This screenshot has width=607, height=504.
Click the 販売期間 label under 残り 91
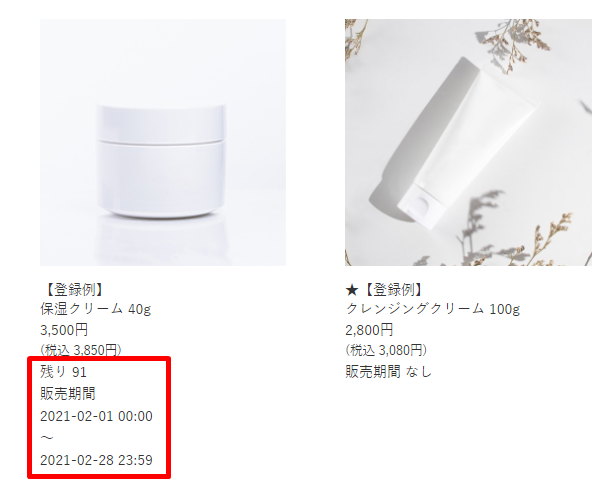pos(68,394)
